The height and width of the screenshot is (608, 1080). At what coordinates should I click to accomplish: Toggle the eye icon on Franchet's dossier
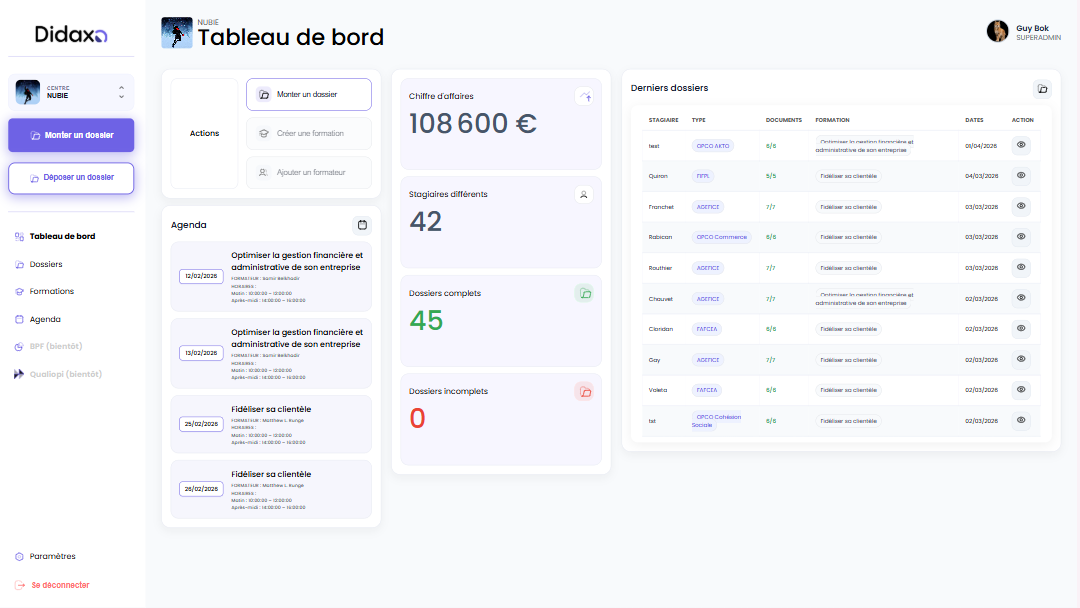1021,207
